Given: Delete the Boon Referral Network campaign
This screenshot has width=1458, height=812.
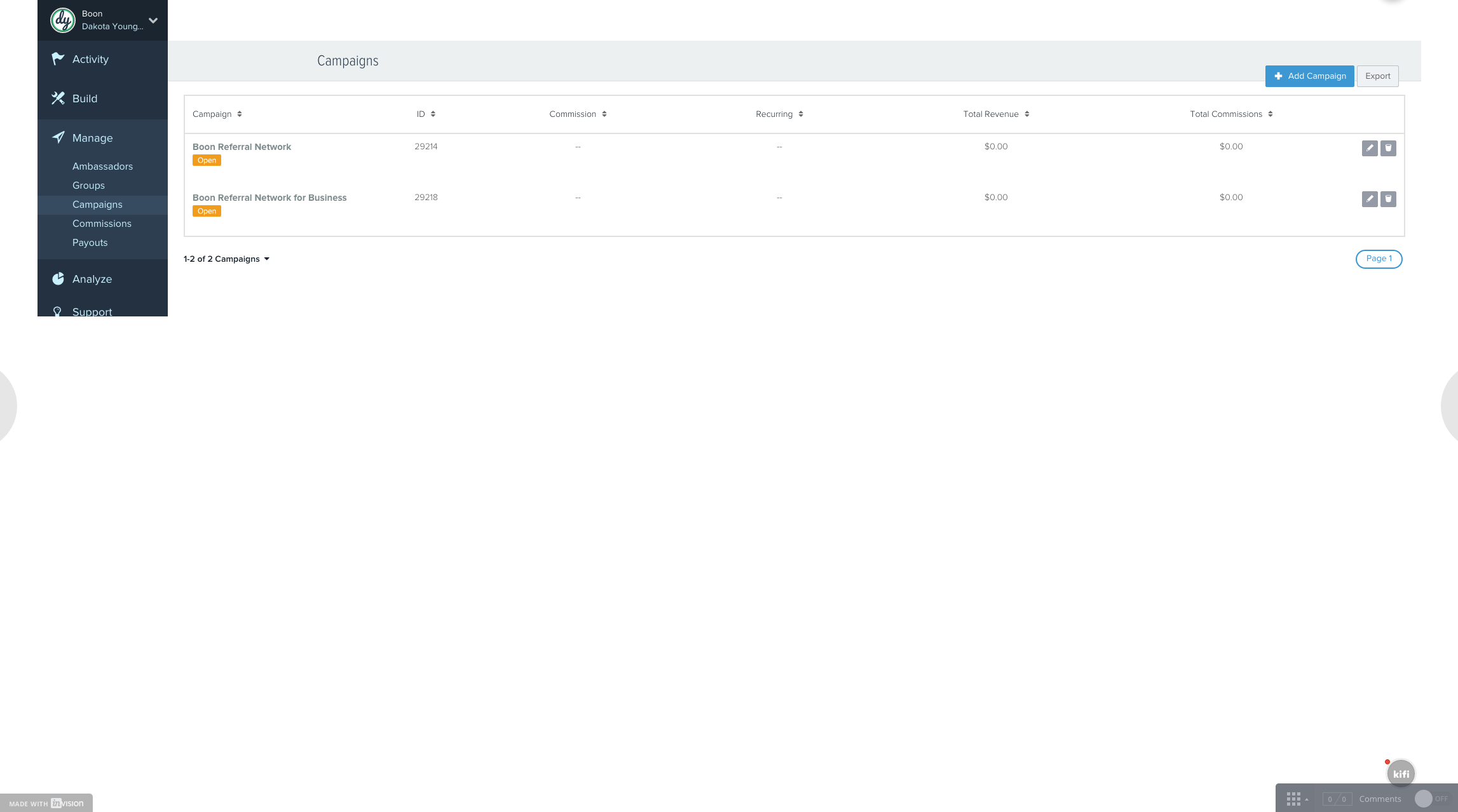Looking at the screenshot, I should pyautogui.click(x=1388, y=148).
